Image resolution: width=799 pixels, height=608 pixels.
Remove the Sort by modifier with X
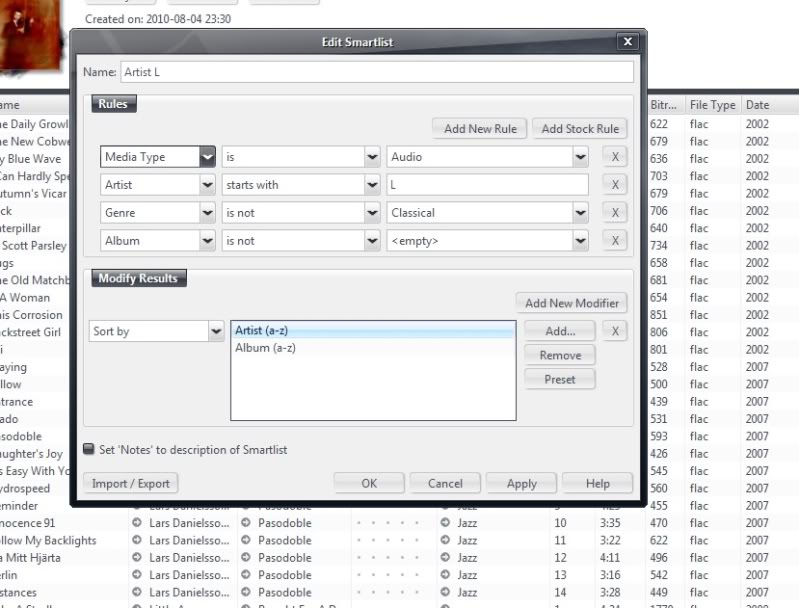pyautogui.click(x=615, y=331)
